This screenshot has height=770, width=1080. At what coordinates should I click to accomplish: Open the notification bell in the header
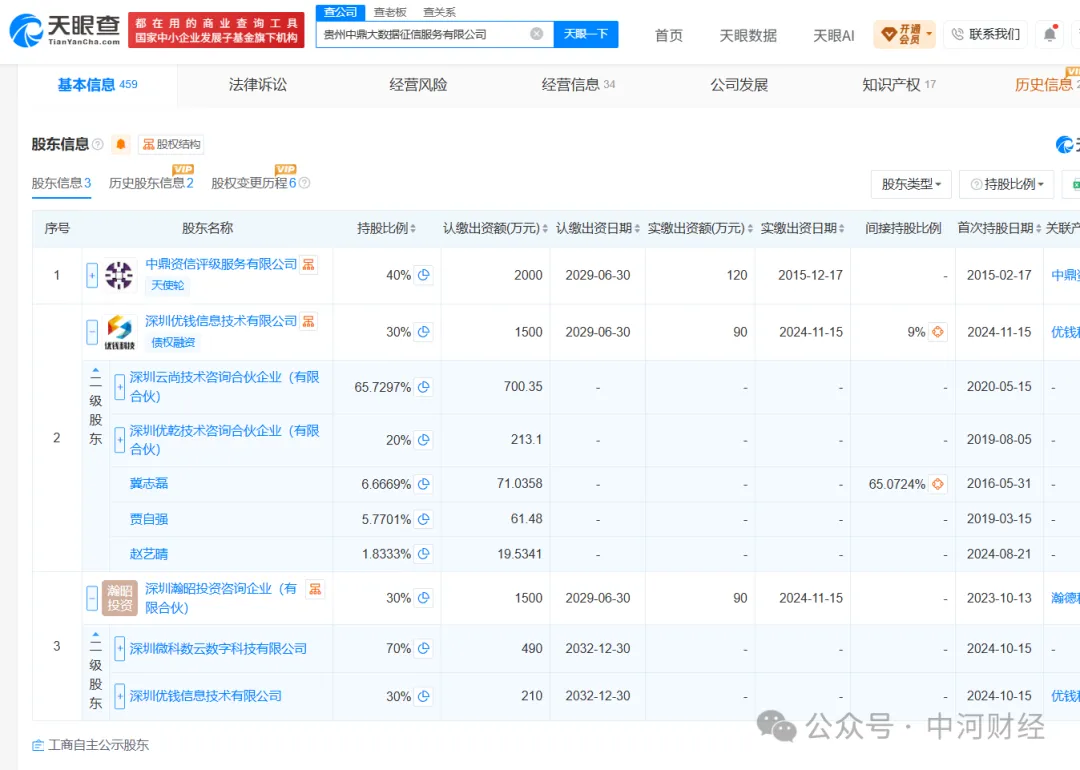click(x=1050, y=34)
